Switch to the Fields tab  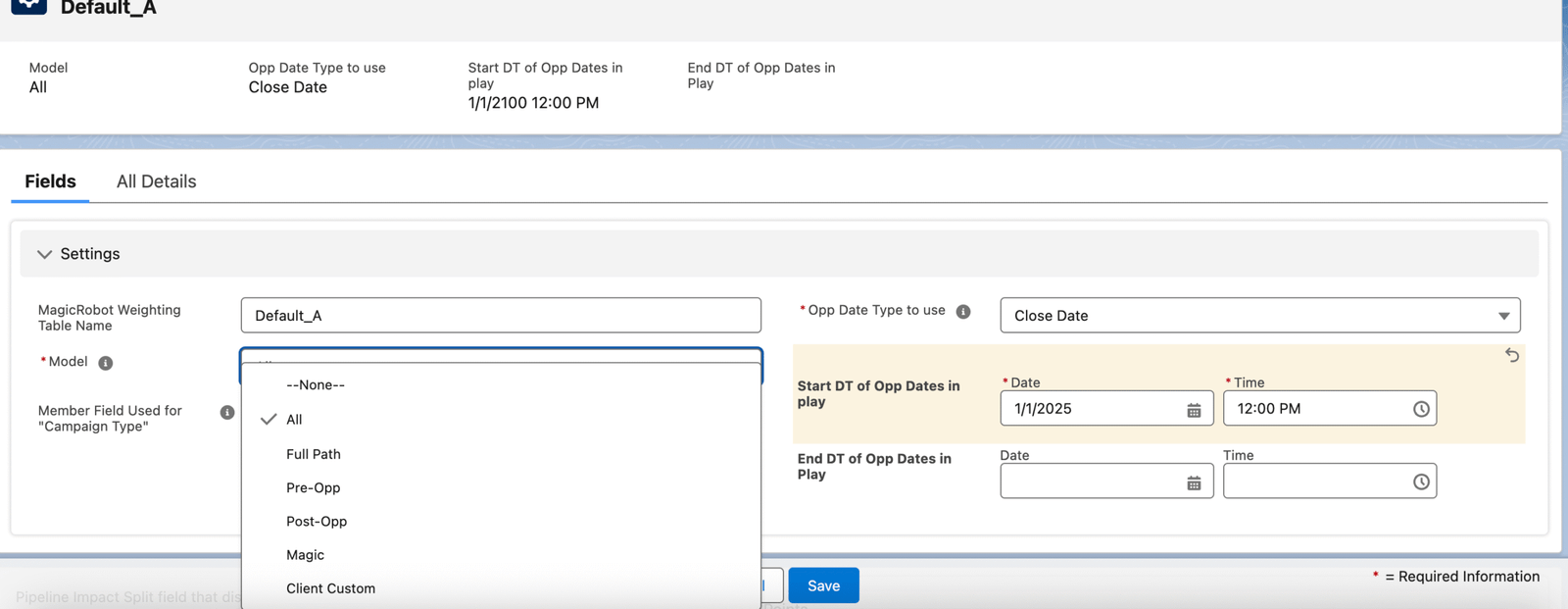tap(50, 181)
